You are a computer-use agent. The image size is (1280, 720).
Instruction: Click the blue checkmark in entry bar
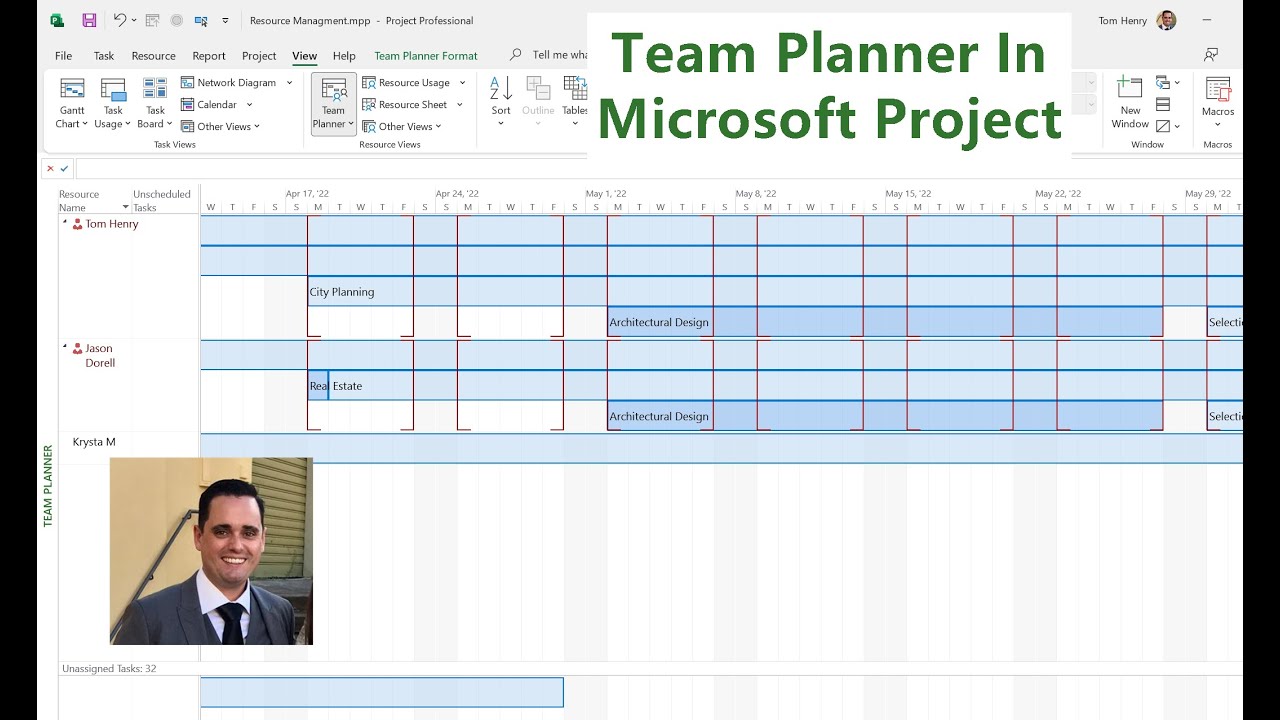coord(65,169)
